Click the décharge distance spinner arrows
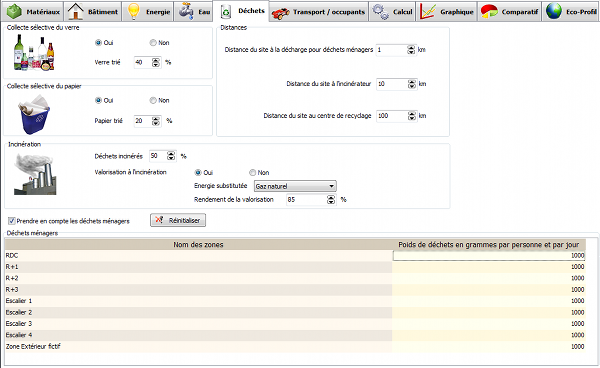 click(x=411, y=50)
